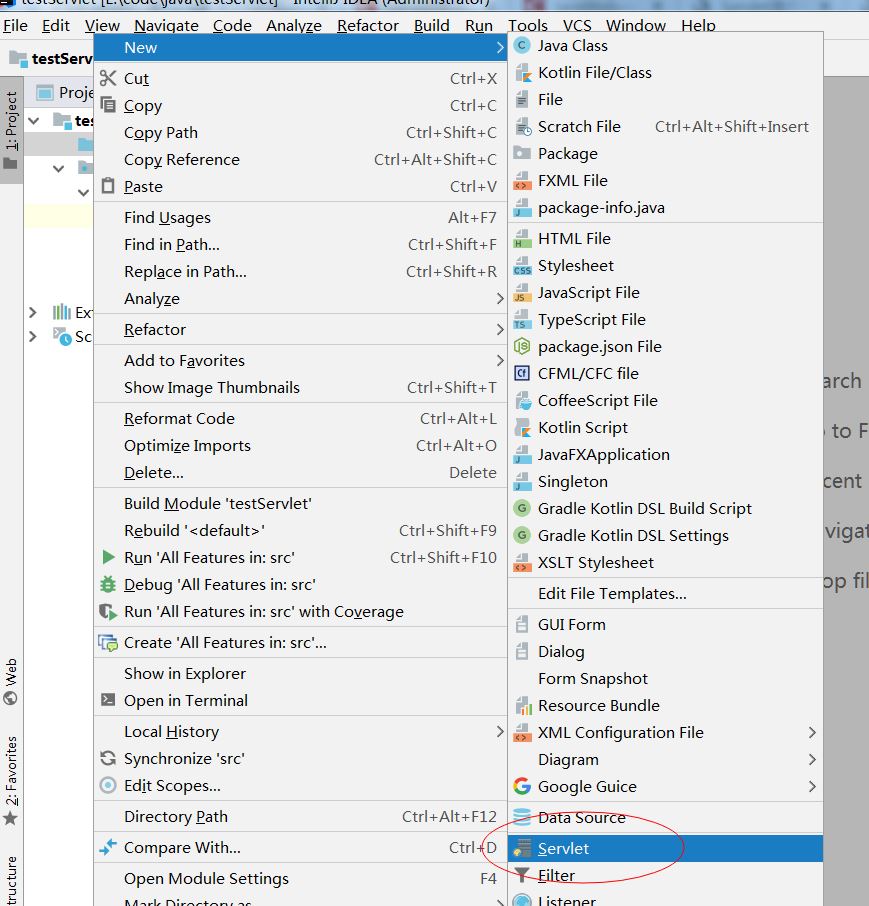Click the Cut scissors icon
Viewport: 869px width, 906px height.
coord(108,78)
